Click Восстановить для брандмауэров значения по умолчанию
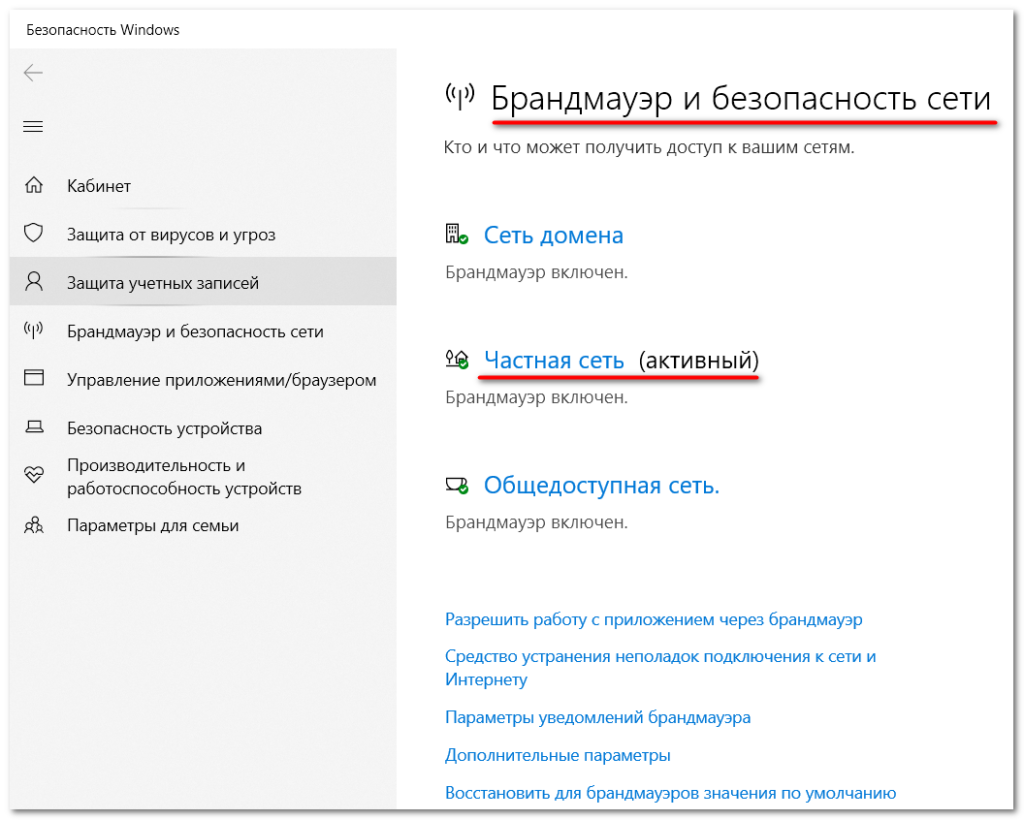This screenshot has width=1024, height=820. click(670, 793)
